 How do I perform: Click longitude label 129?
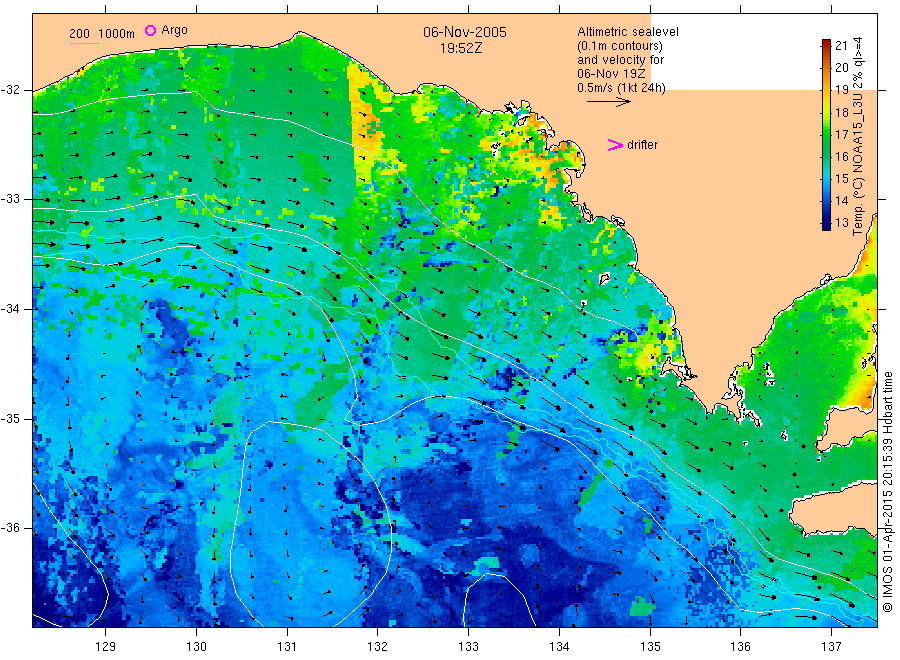click(x=106, y=647)
